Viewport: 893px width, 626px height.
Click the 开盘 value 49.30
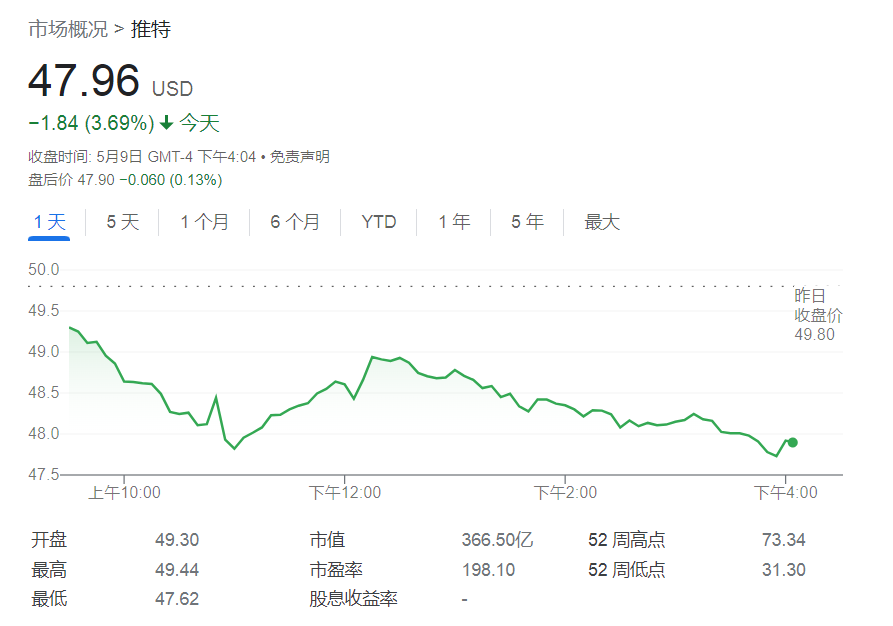coord(177,539)
